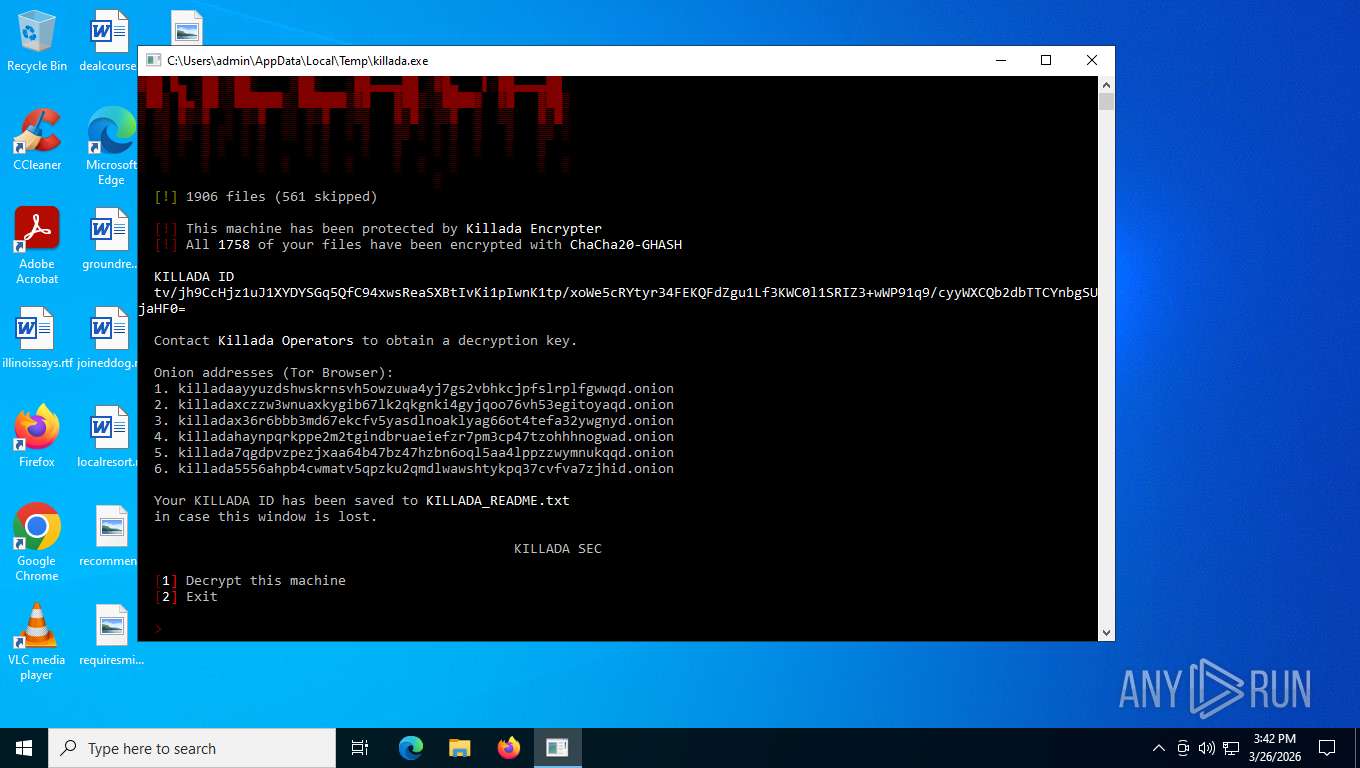Open the recommen image file icon
This screenshot has height=768, width=1360.
tap(108, 535)
